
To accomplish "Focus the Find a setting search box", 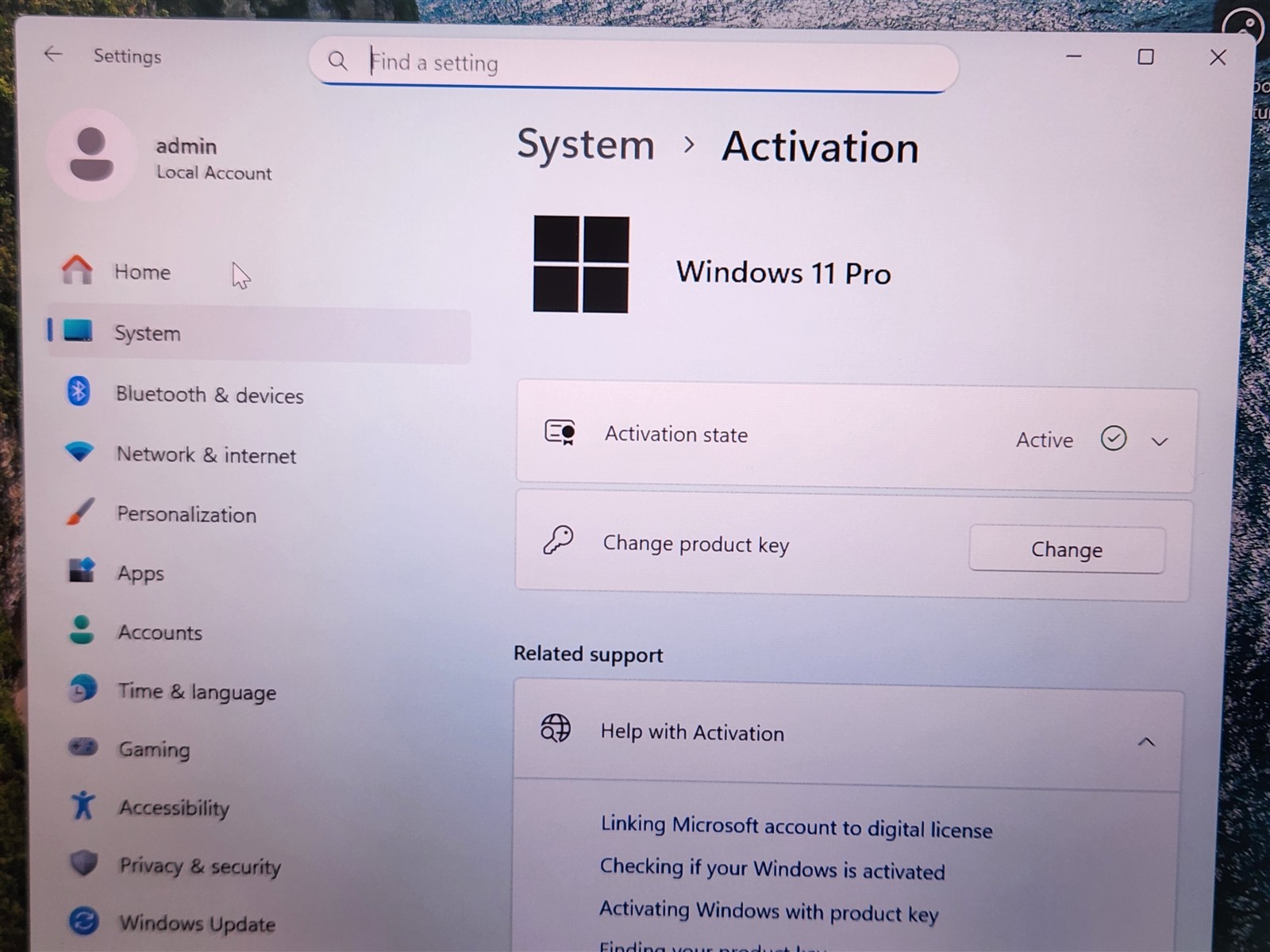I will 633,63.
